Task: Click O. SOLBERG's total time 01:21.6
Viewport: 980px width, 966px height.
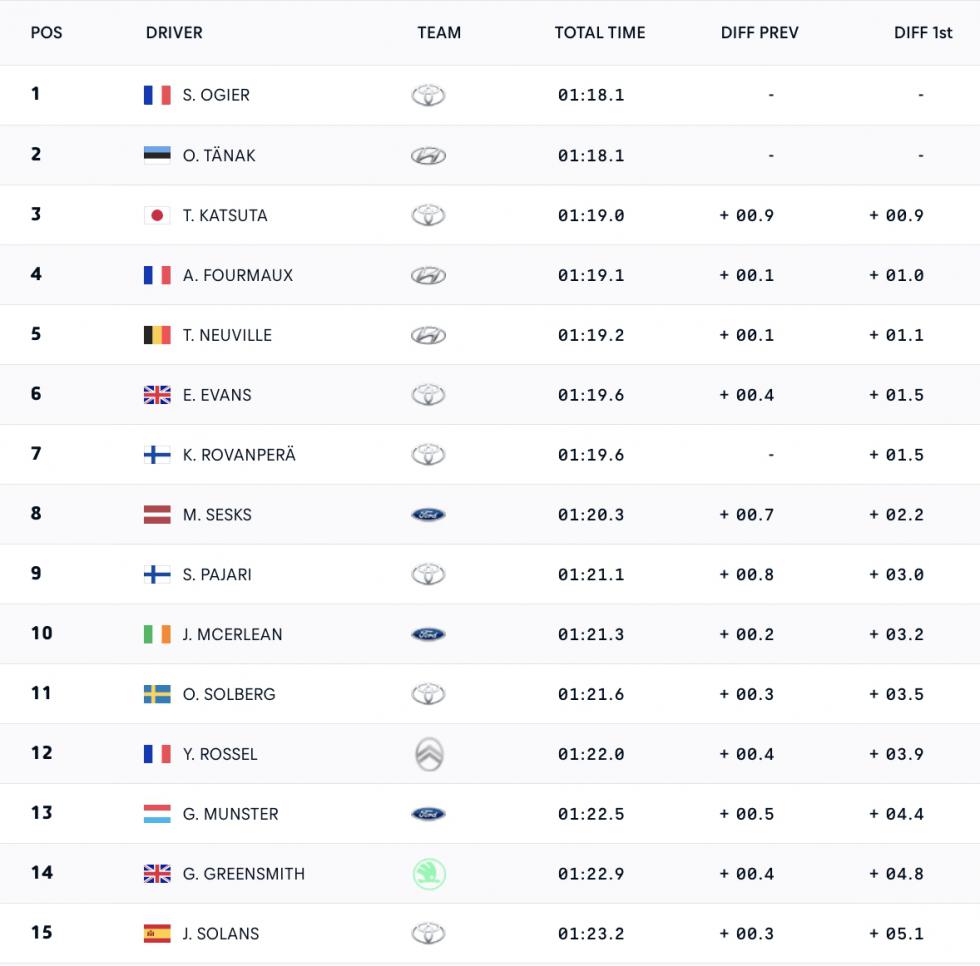Action: (591, 694)
